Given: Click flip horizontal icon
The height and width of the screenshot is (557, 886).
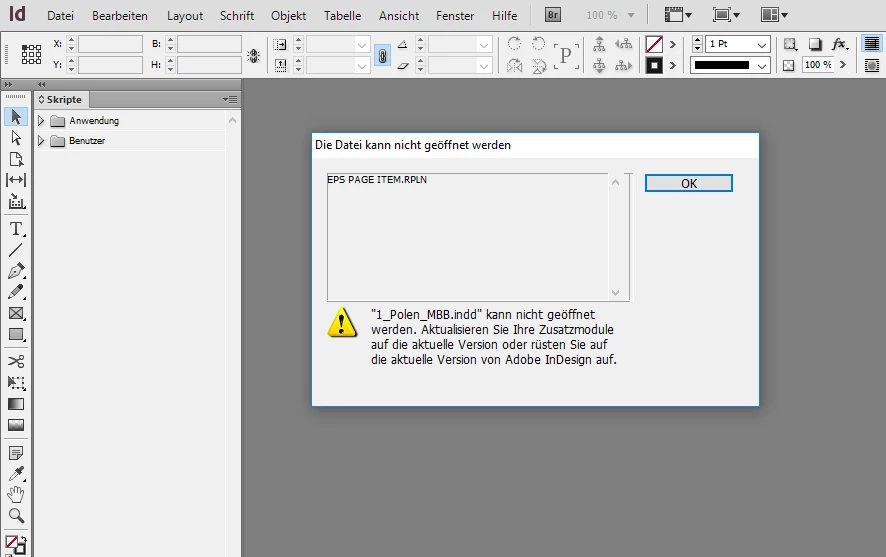Looking at the screenshot, I should tap(514, 66).
